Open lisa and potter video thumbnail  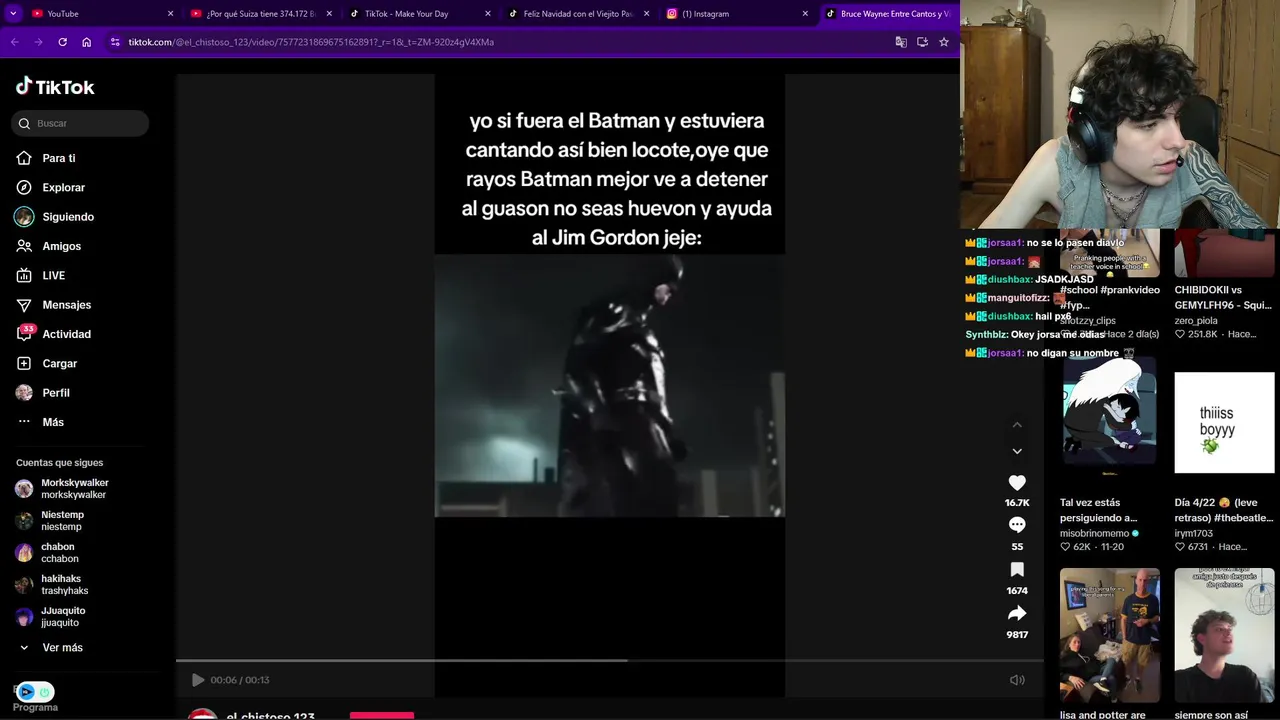point(1110,635)
